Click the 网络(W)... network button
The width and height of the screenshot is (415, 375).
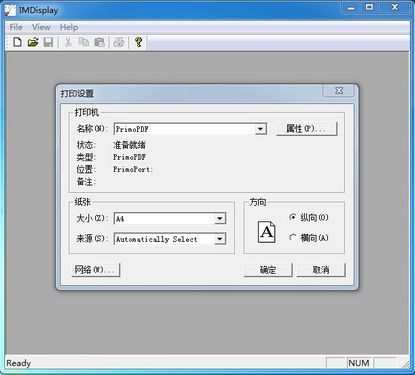[96, 270]
